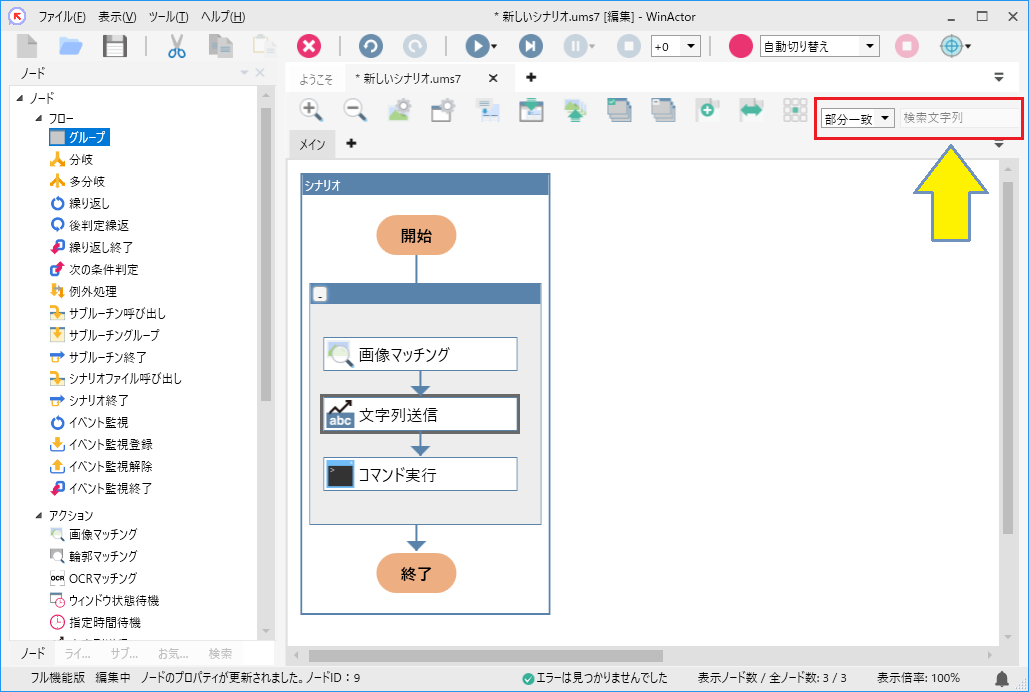Click the 開始 start node
The width and height of the screenshot is (1029, 692).
click(x=416, y=235)
